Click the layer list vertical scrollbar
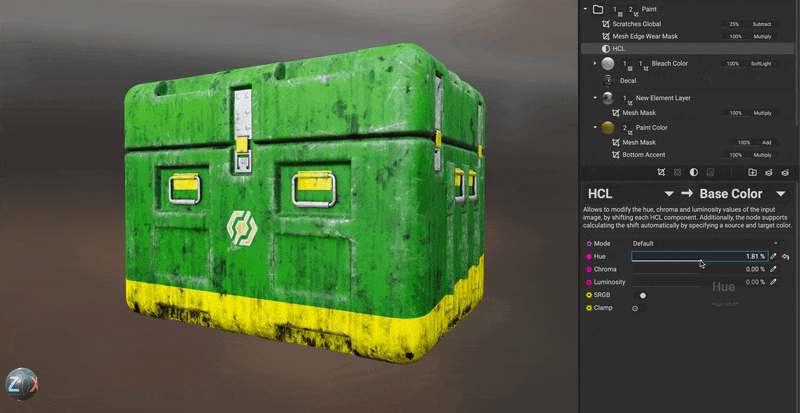800x413 pixels. (x=797, y=61)
